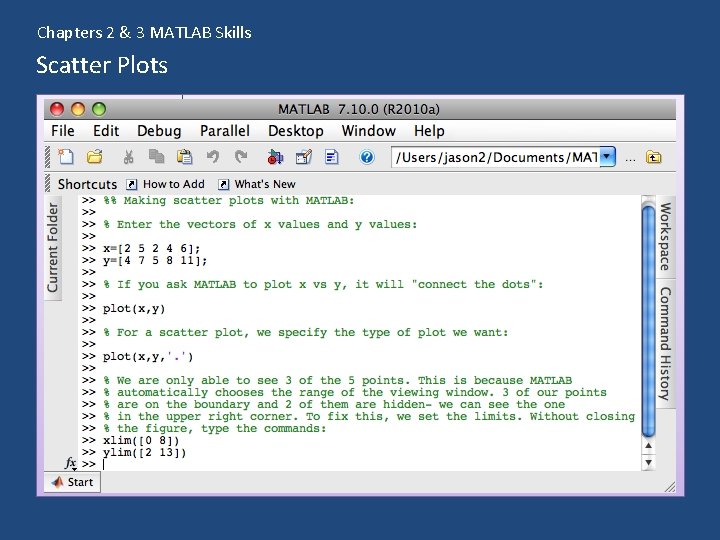
Task: Click the 'ylim([2 13])' command line
Action: tap(144, 452)
